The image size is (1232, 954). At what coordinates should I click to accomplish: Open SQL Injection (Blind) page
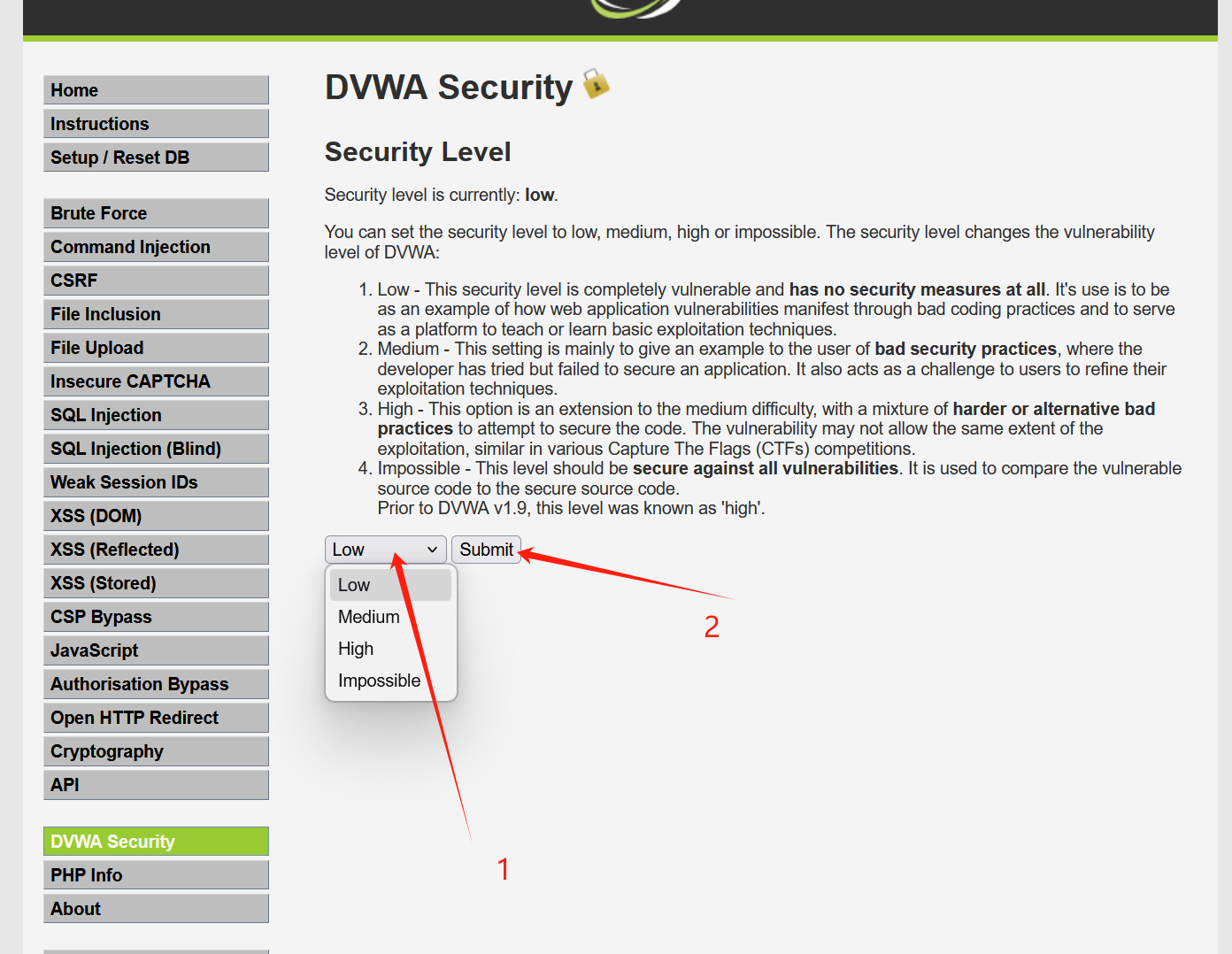156,449
